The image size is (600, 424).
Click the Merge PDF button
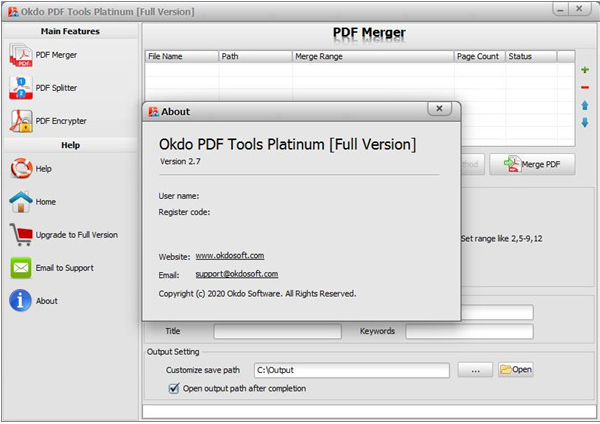[532, 165]
